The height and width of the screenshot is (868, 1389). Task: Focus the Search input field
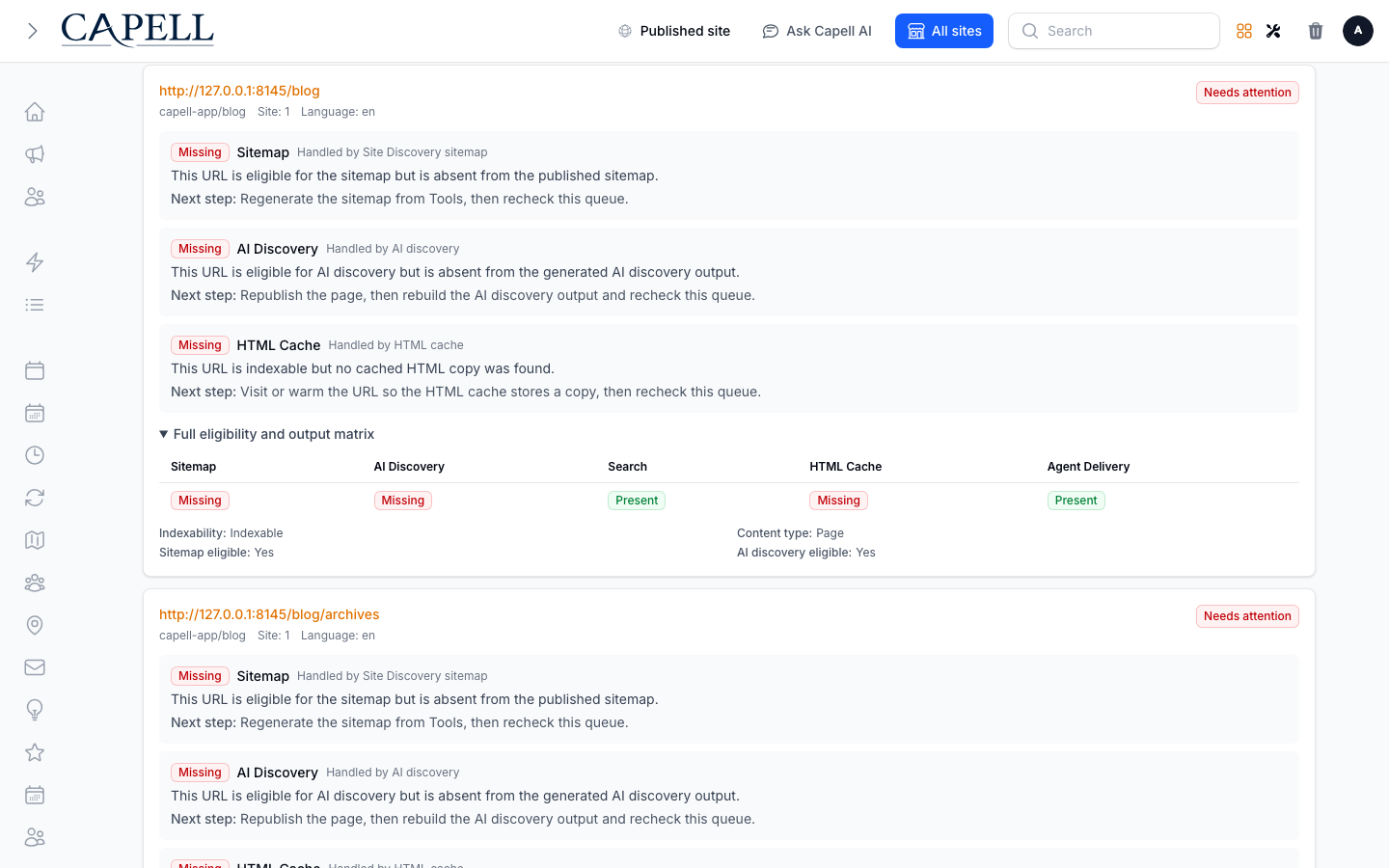pos(1114,31)
